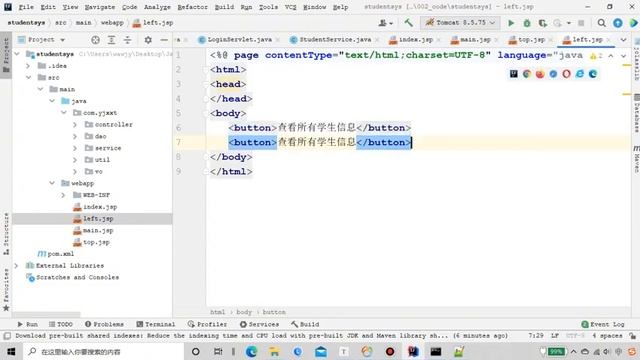Screen dimensions: 640x360
Task: Open the Database side tool window
Action: click(x=636, y=113)
